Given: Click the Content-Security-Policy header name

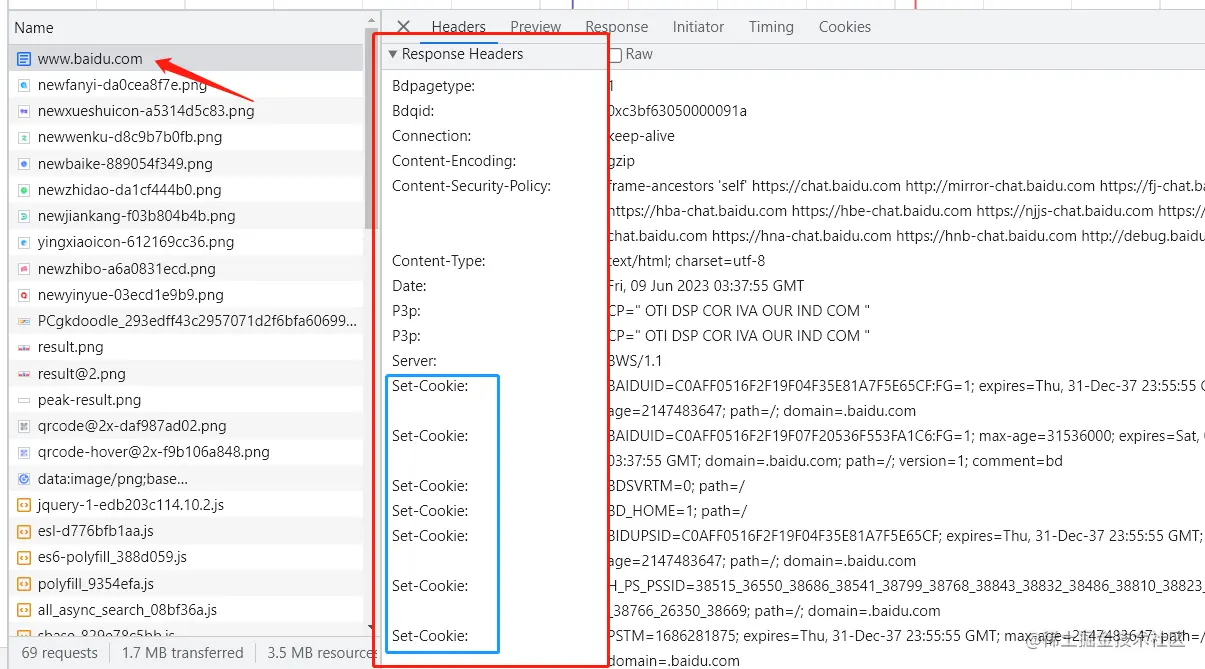Looking at the screenshot, I should click(472, 186).
